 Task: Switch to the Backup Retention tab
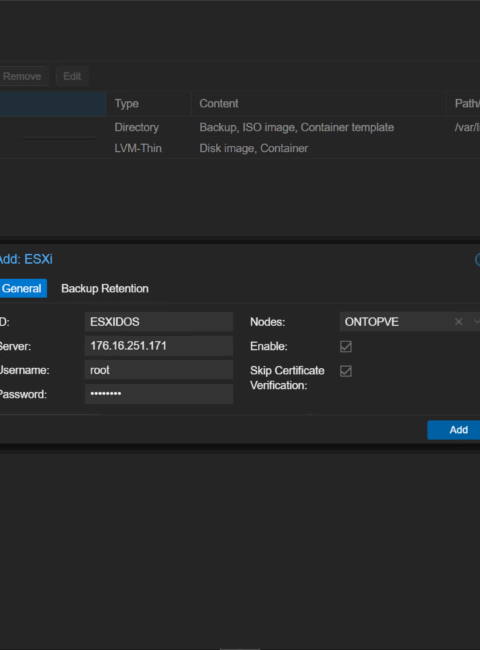click(x=105, y=289)
